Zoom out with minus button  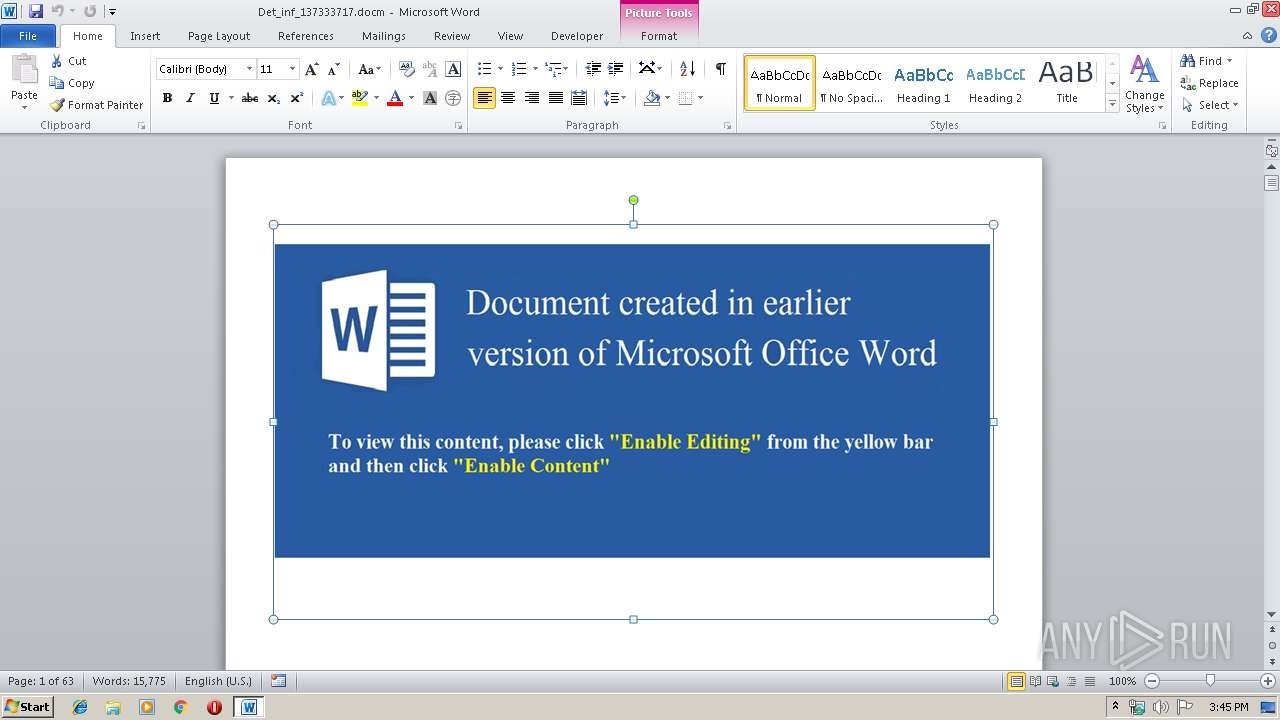pyautogui.click(x=1151, y=681)
